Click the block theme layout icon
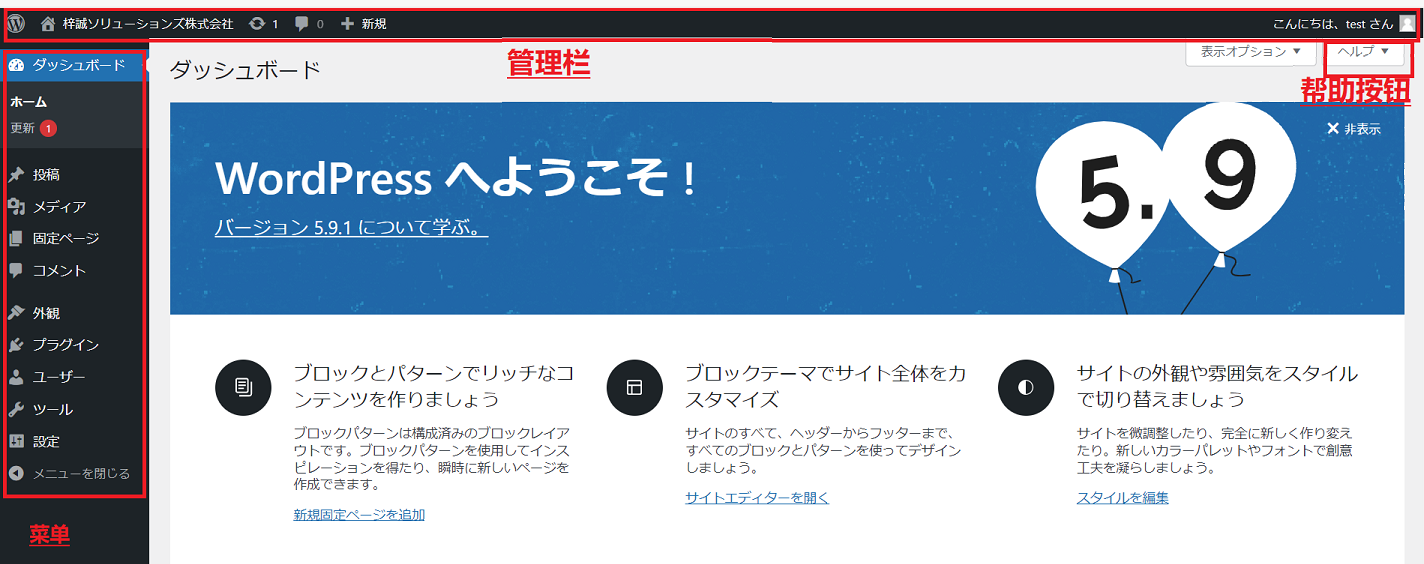The width and height of the screenshot is (1424, 564). tap(634, 386)
